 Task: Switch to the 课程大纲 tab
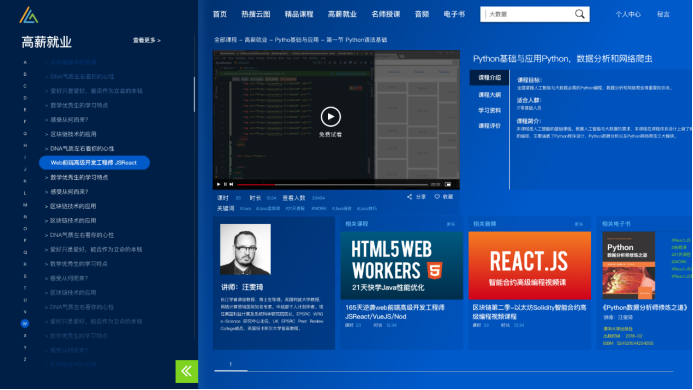tap(490, 95)
